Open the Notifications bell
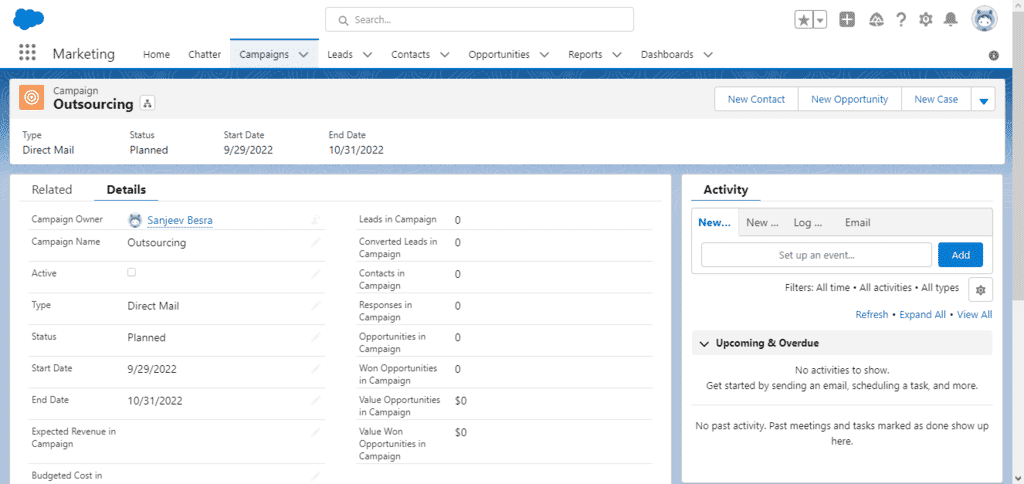 point(951,20)
